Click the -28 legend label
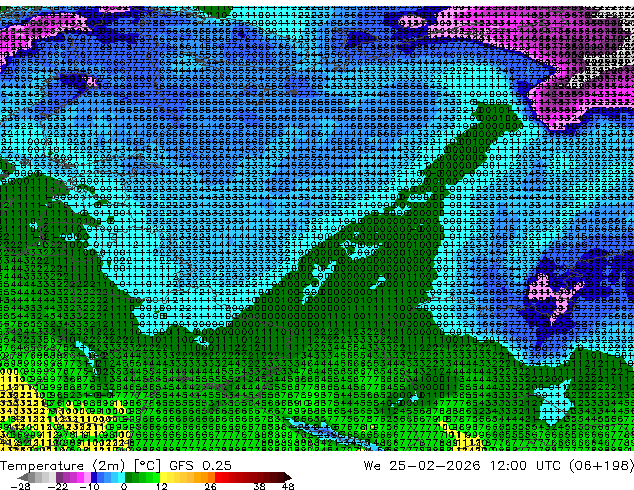The width and height of the screenshot is (634, 490). [20, 486]
